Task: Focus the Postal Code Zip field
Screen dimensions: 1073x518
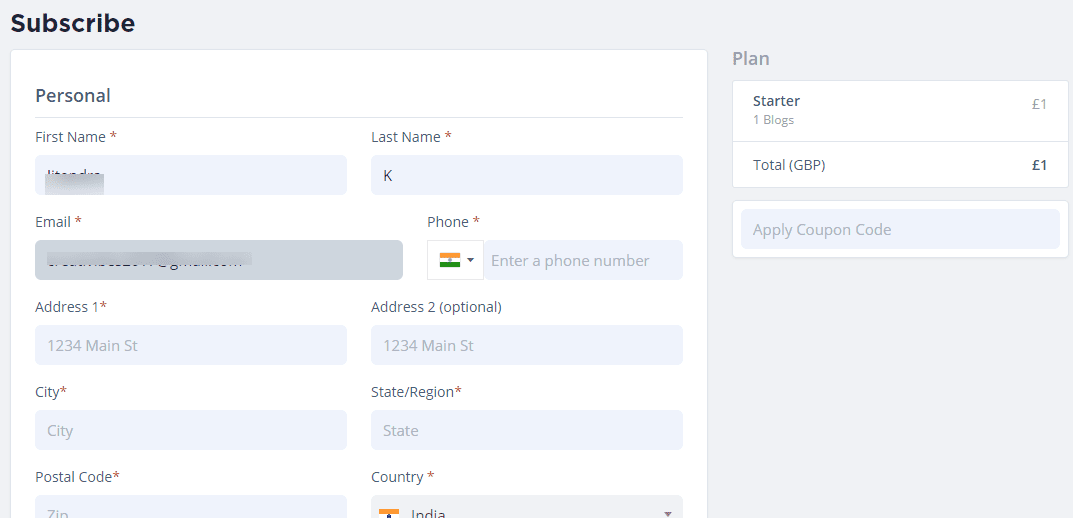Action: [190, 508]
